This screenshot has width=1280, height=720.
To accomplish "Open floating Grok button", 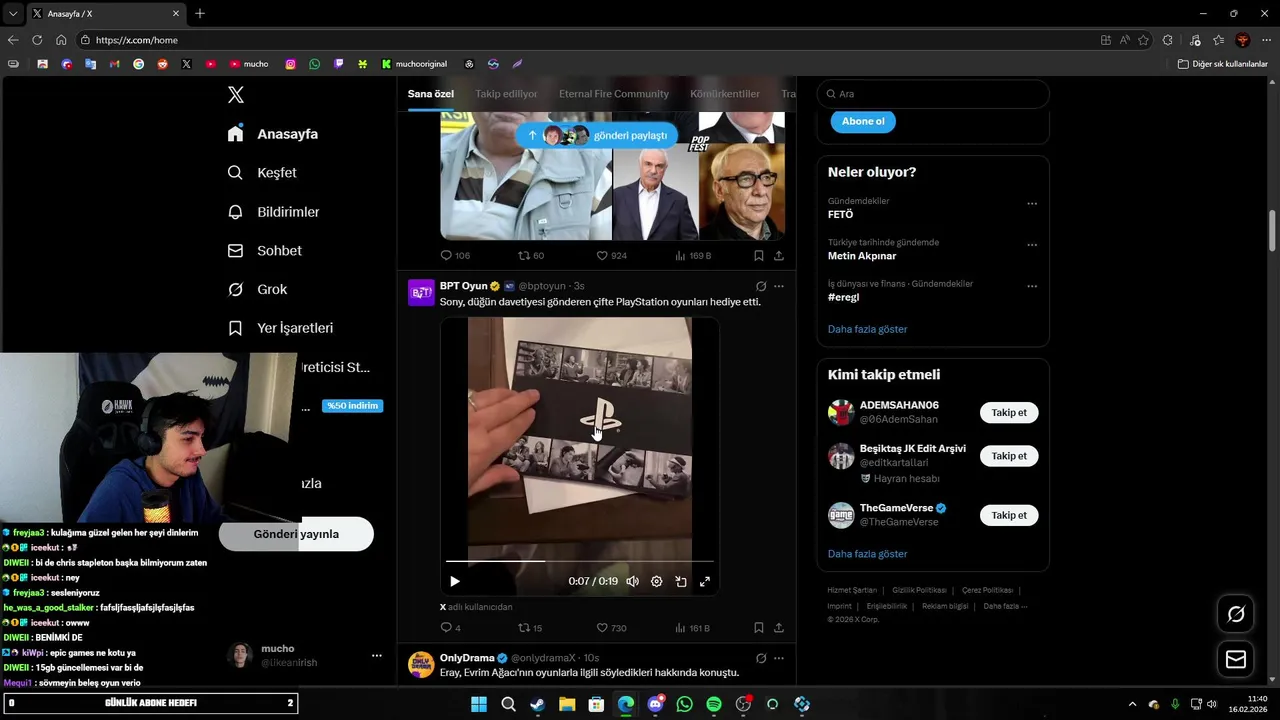I will (1236, 614).
